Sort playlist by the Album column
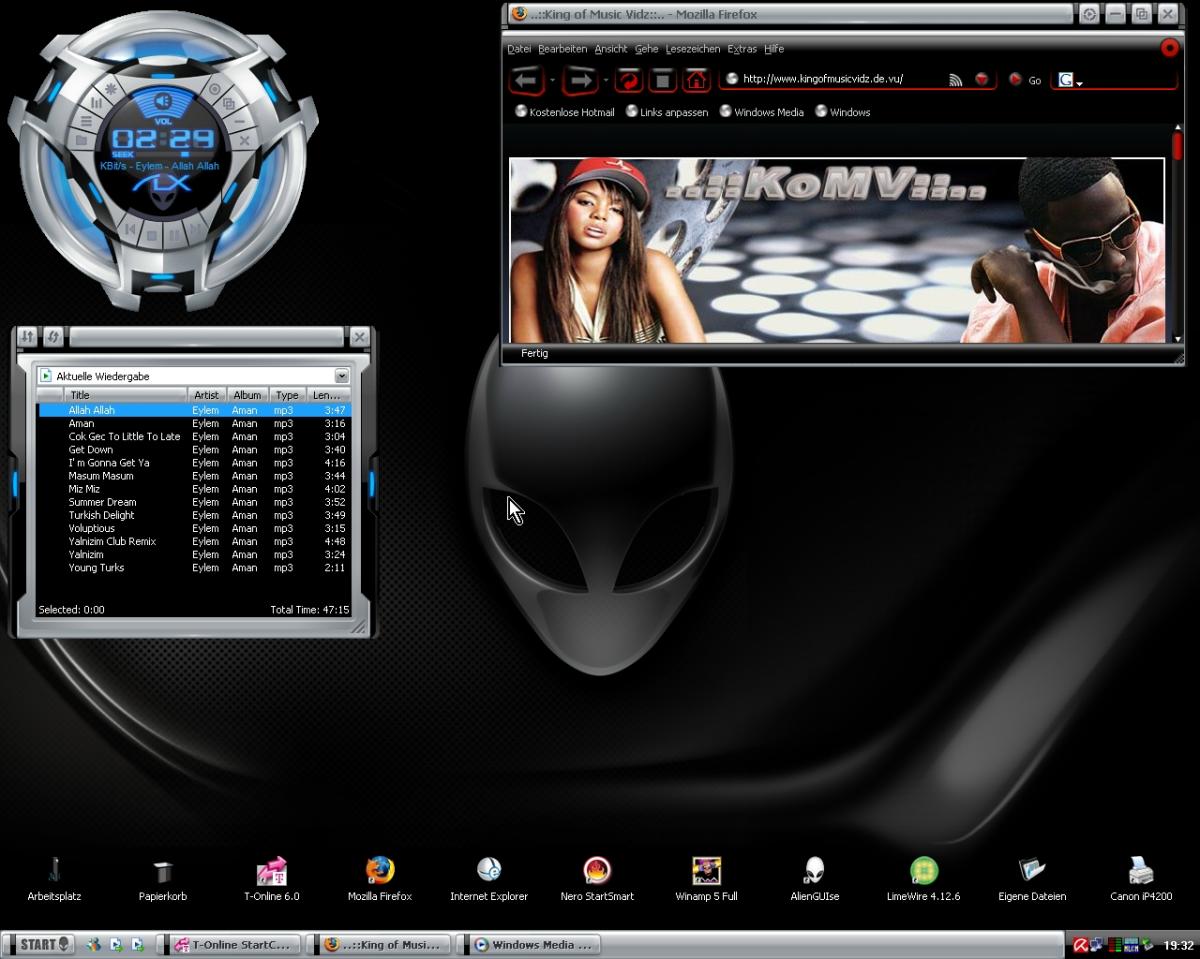The width and height of the screenshot is (1200, 959). tap(247, 395)
